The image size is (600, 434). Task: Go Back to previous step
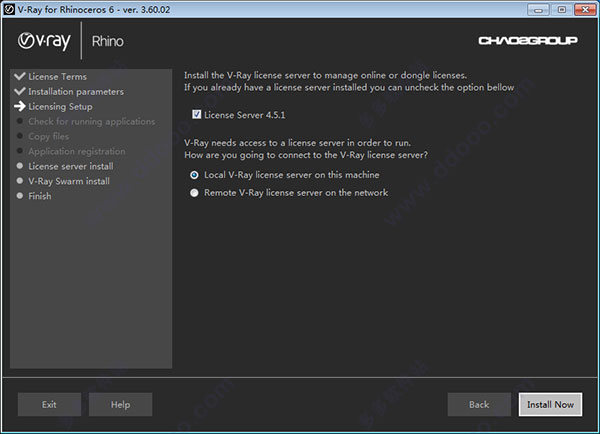point(479,404)
